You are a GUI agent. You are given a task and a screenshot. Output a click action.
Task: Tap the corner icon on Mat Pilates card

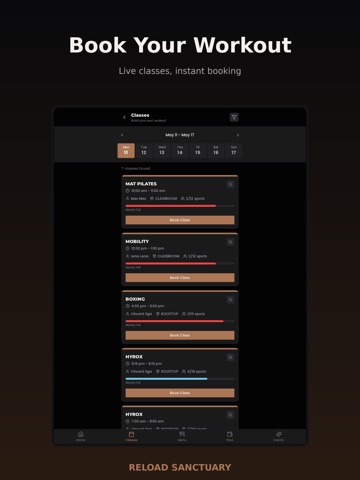click(230, 184)
